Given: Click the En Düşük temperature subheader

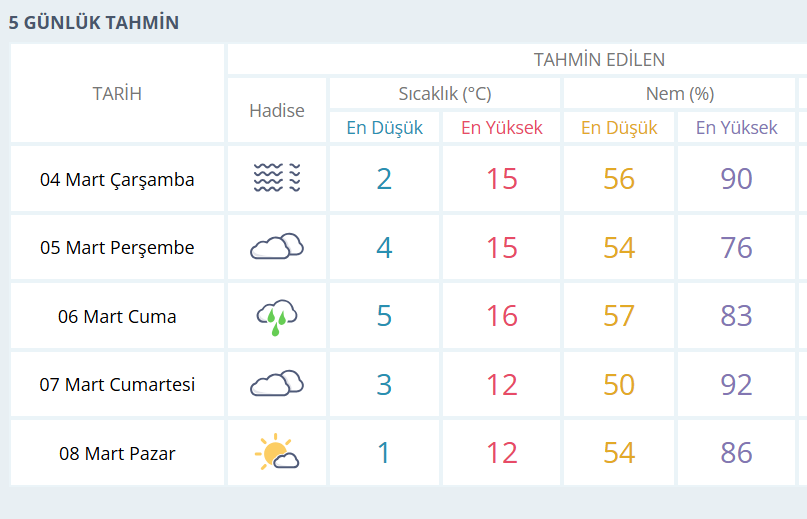Looking at the screenshot, I should tap(385, 128).
